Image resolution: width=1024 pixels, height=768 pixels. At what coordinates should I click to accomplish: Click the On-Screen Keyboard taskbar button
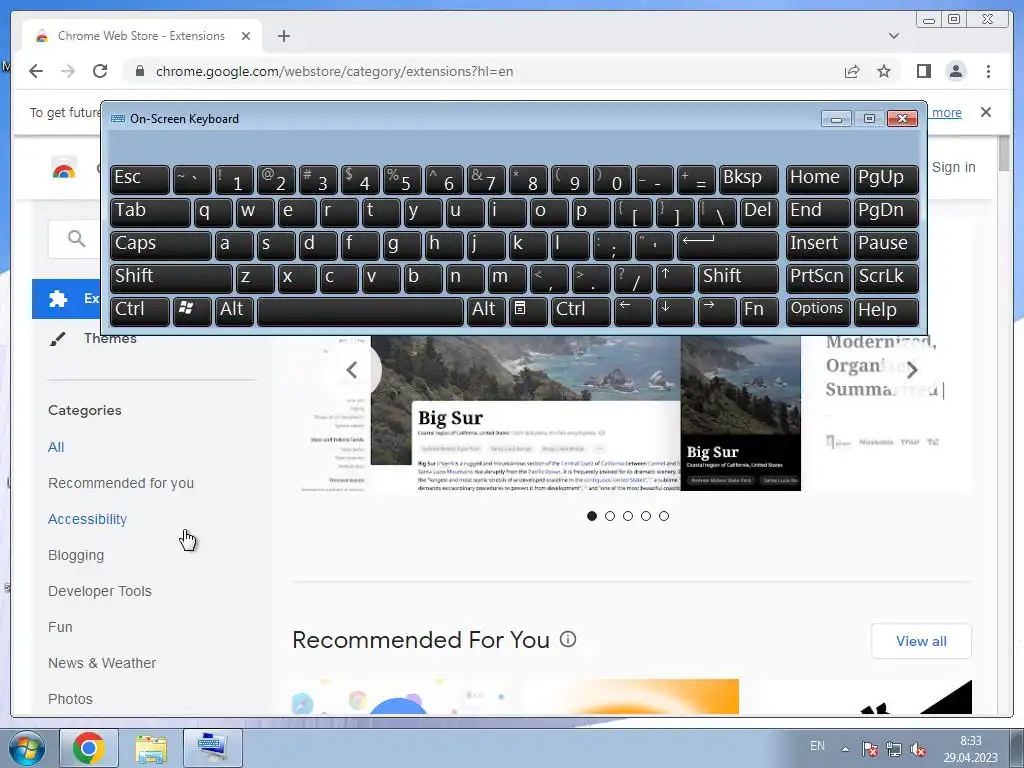pyautogui.click(x=213, y=748)
